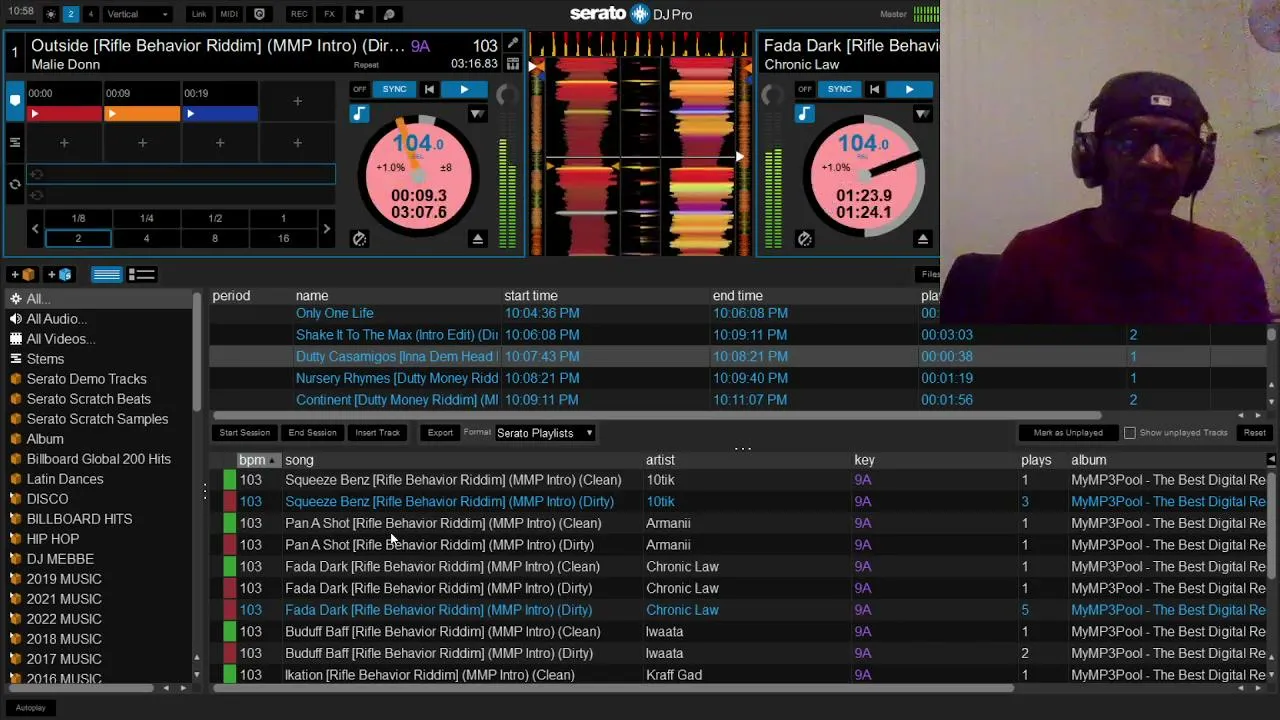This screenshot has height=720, width=1280.
Task: Toggle the Ableton Link button
Action: click(199, 14)
